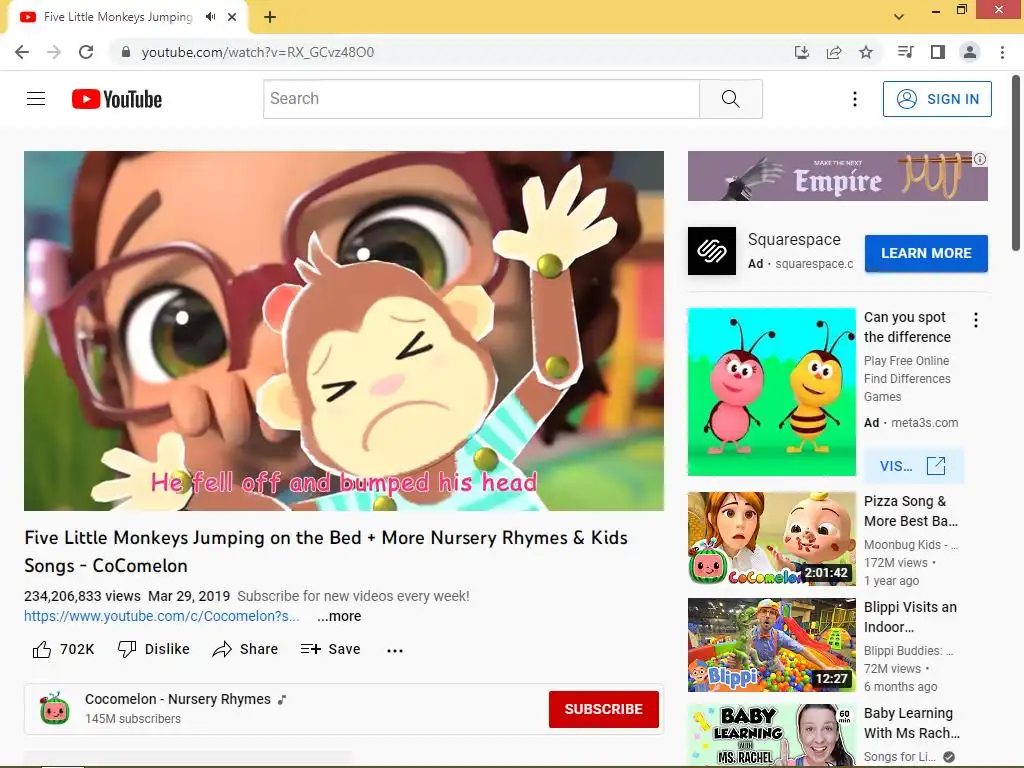
Task: Click the share page icon in address bar
Action: pyautogui.click(x=834, y=52)
